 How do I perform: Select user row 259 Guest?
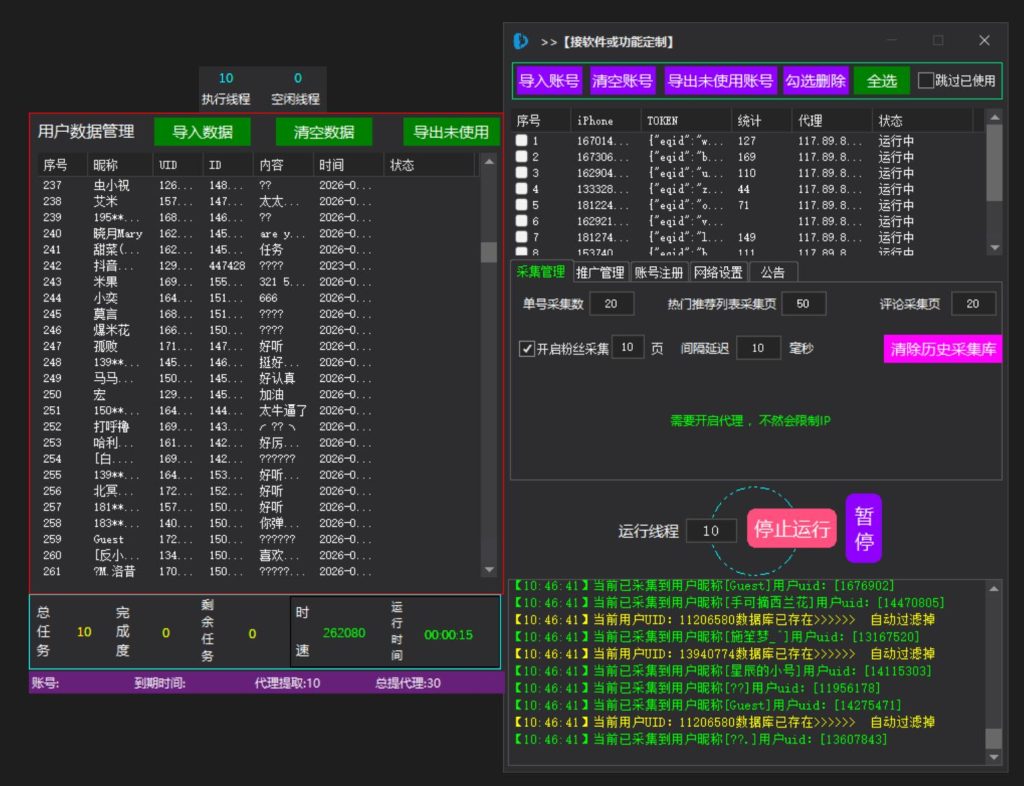[x=258, y=539]
